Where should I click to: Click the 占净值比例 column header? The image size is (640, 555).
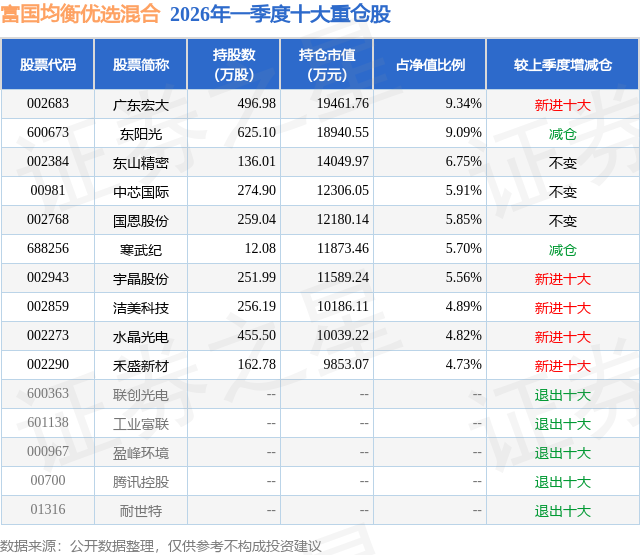pyautogui.click(x=430, y=64)
